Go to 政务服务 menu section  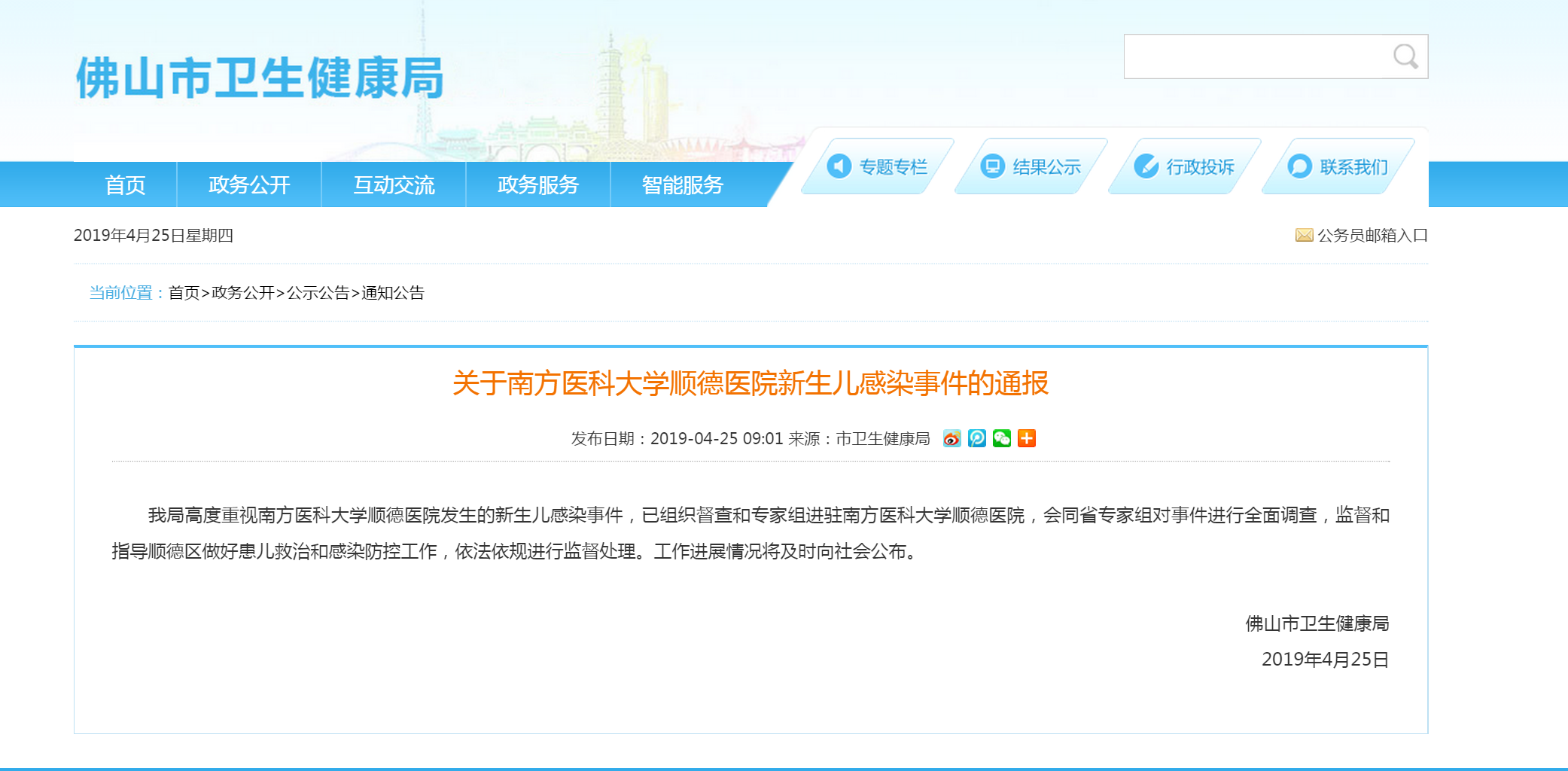(x=538, y=184)
